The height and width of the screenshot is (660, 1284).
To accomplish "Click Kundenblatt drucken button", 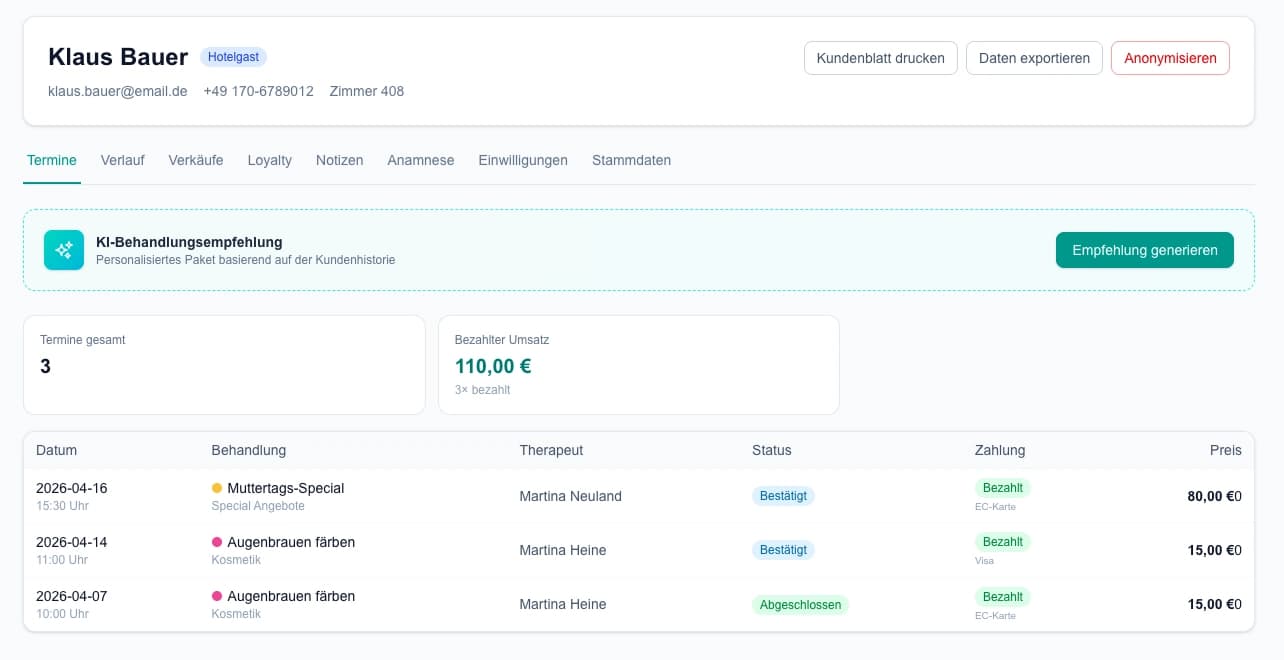I will click(880, 58).
